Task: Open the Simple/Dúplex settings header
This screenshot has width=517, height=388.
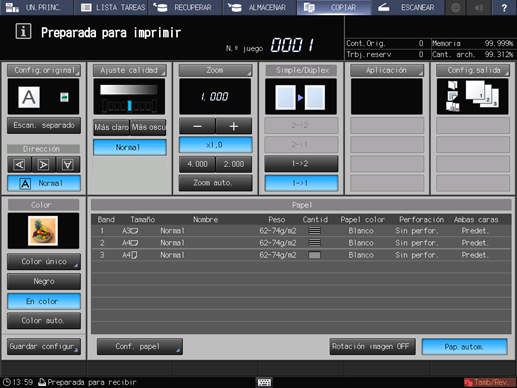Action: point(301,70)
